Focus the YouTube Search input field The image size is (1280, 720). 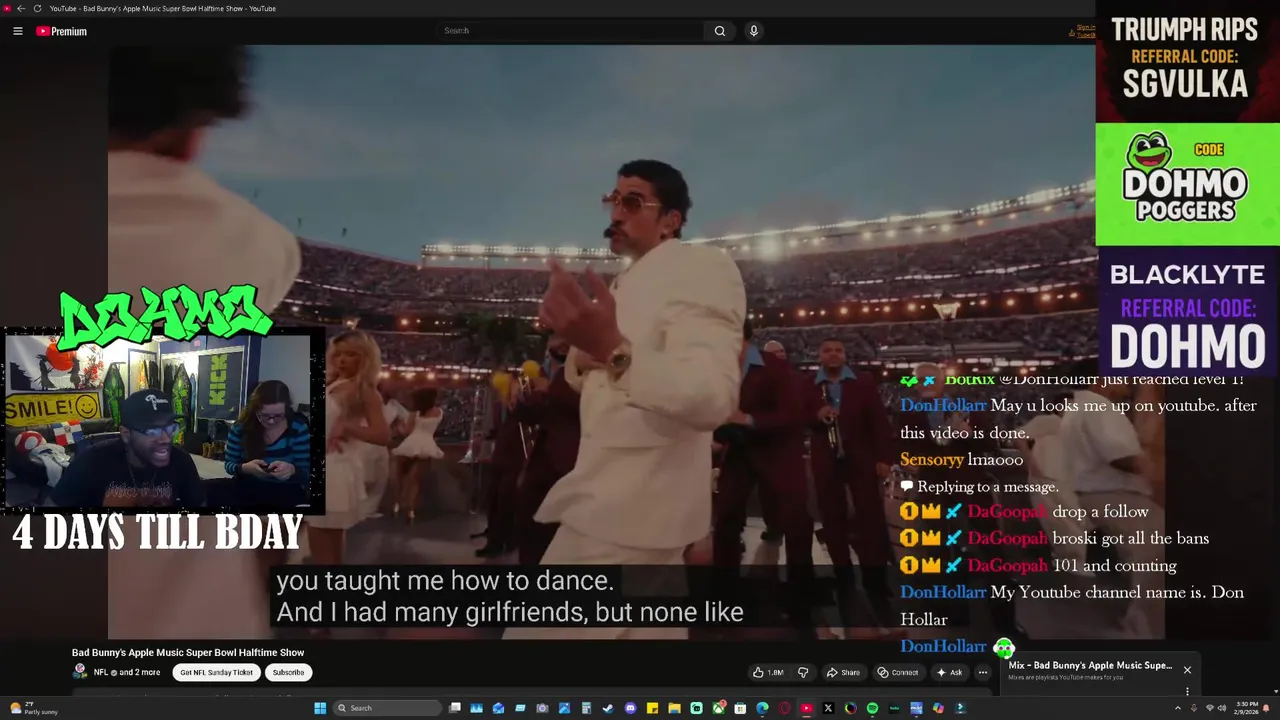pyautogui.click(x=570, y=31)
